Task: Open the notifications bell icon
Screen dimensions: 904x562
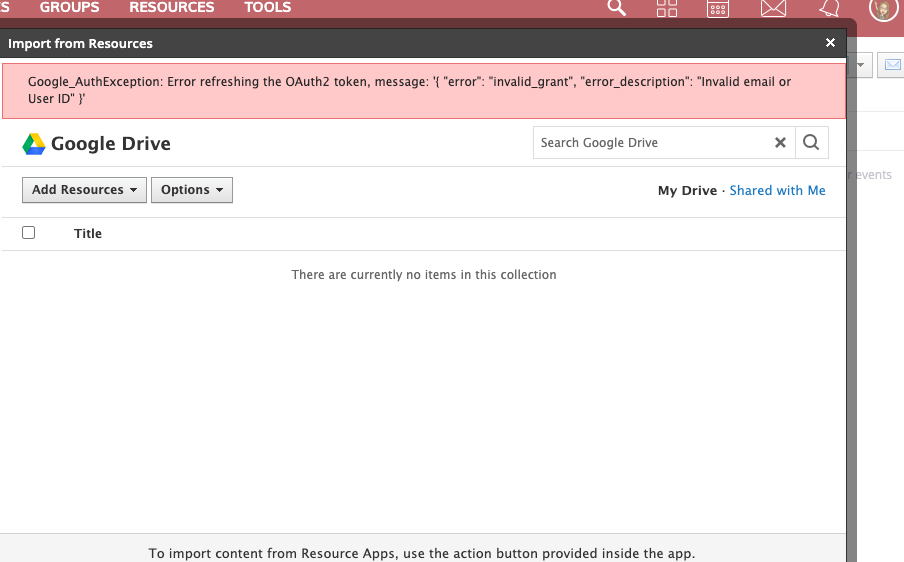Action: tap(830, 8)
